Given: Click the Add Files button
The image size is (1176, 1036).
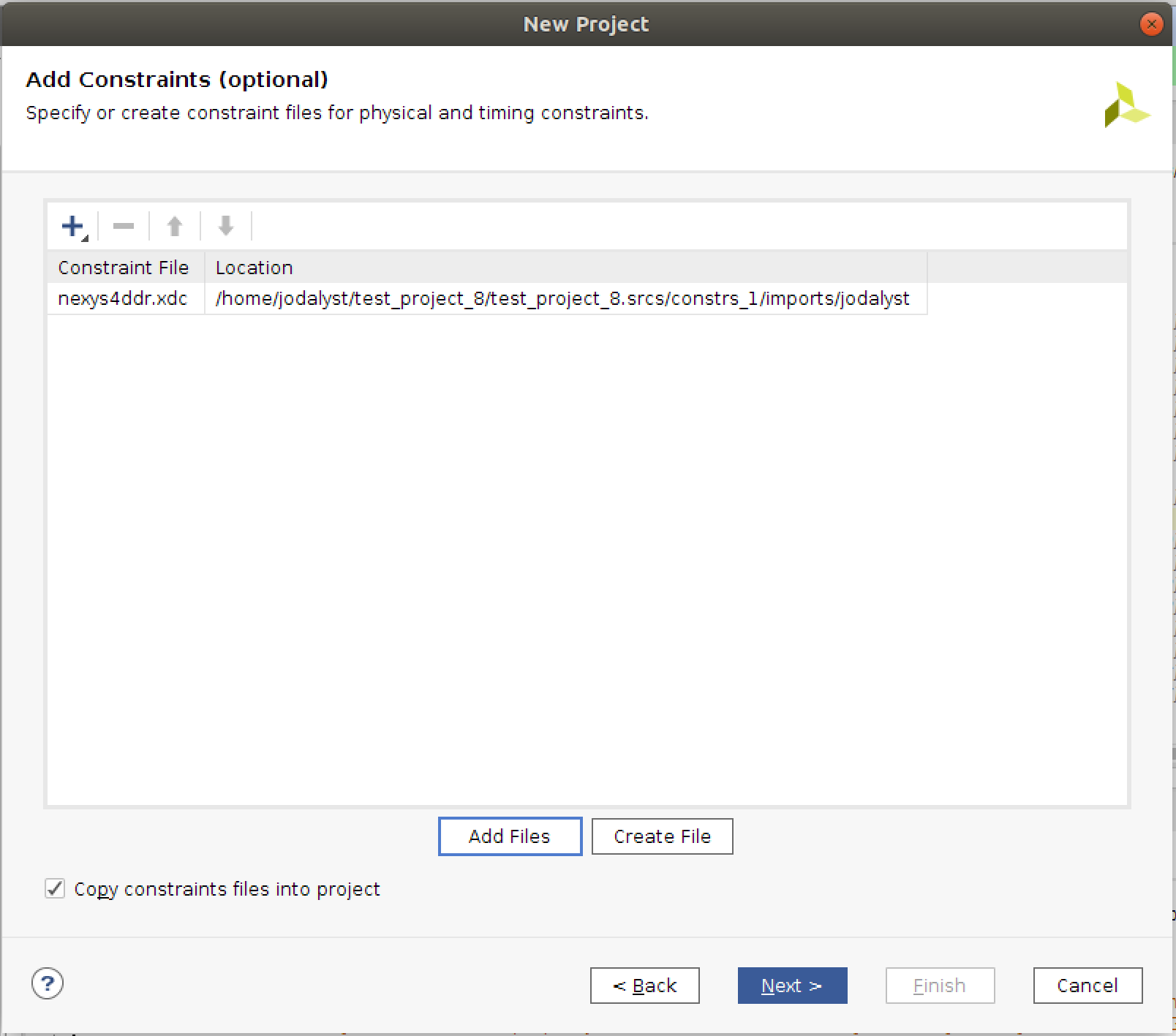Looking at the screenshot, I should 510,836.
